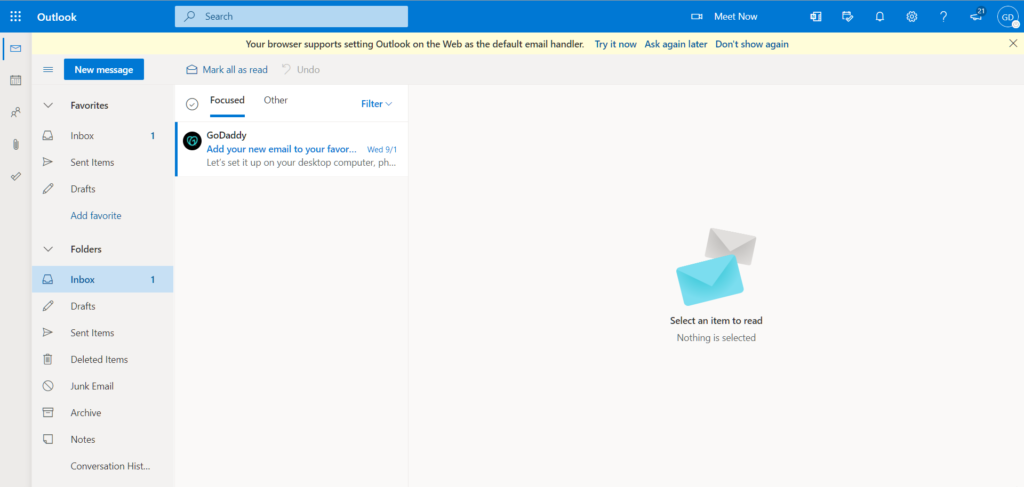Click the Add favorite link
Viewport: 1024px width, 487px height.
pyautogui.click(x=96, y=215)
